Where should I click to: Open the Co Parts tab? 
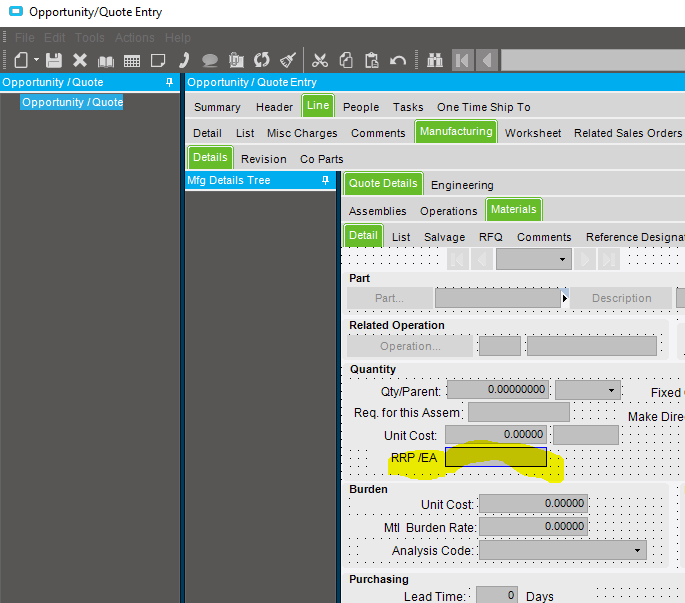[x=322, y=159]
